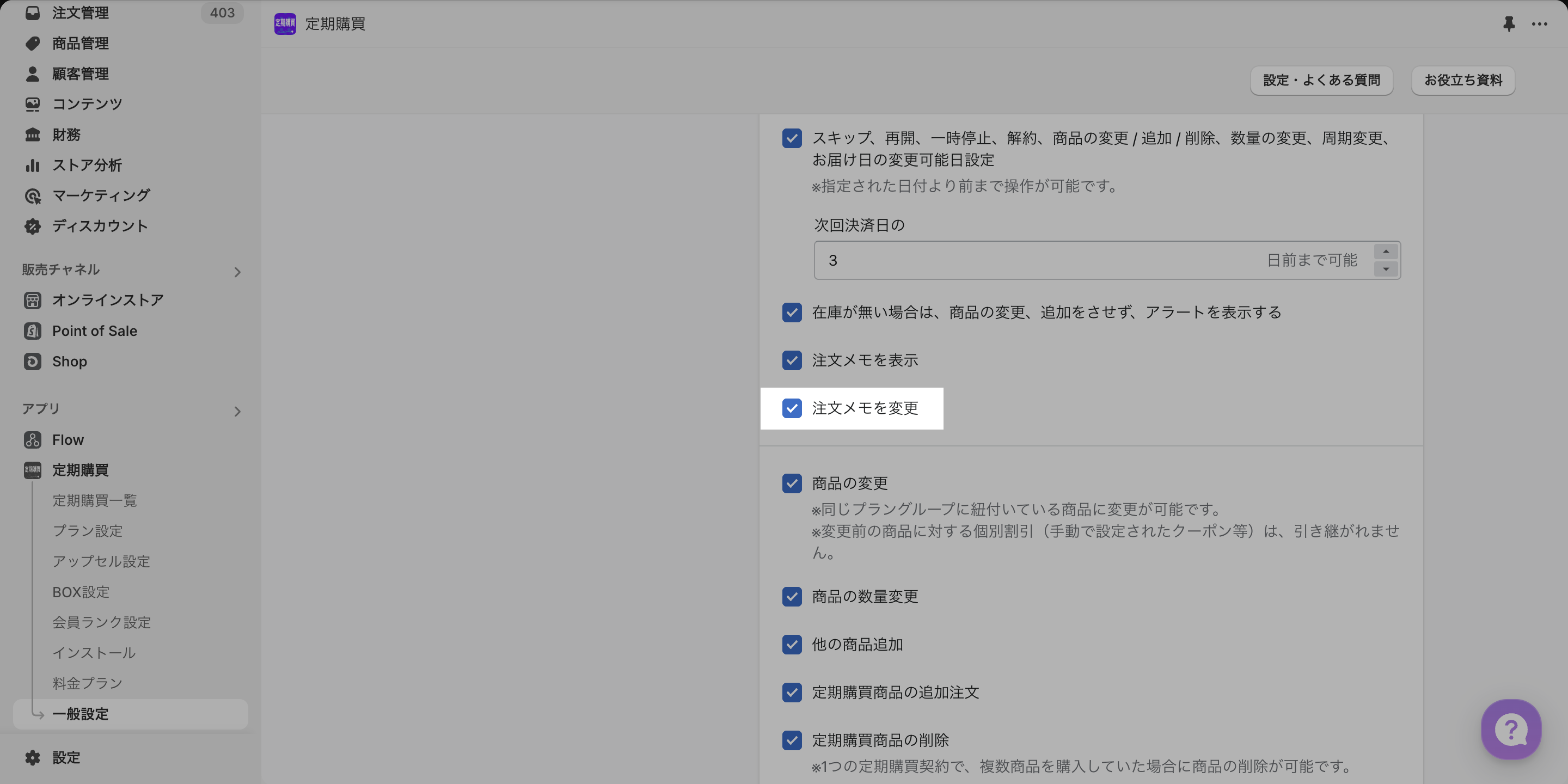The height and width of the screenshot is (784, 1568).
Task: Click the お役立ち資料 button
Action: click(x=1463, y=81)
